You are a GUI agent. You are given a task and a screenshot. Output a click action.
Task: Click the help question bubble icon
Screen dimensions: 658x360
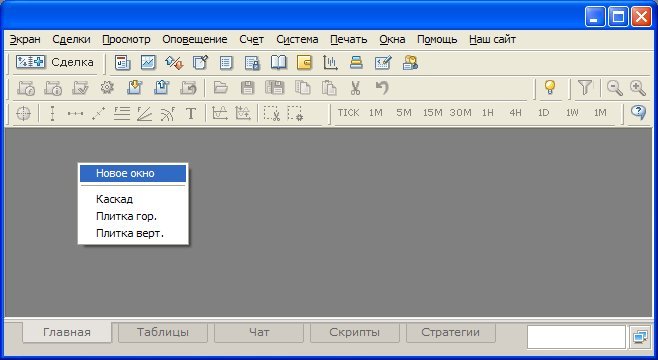[638, 112]
